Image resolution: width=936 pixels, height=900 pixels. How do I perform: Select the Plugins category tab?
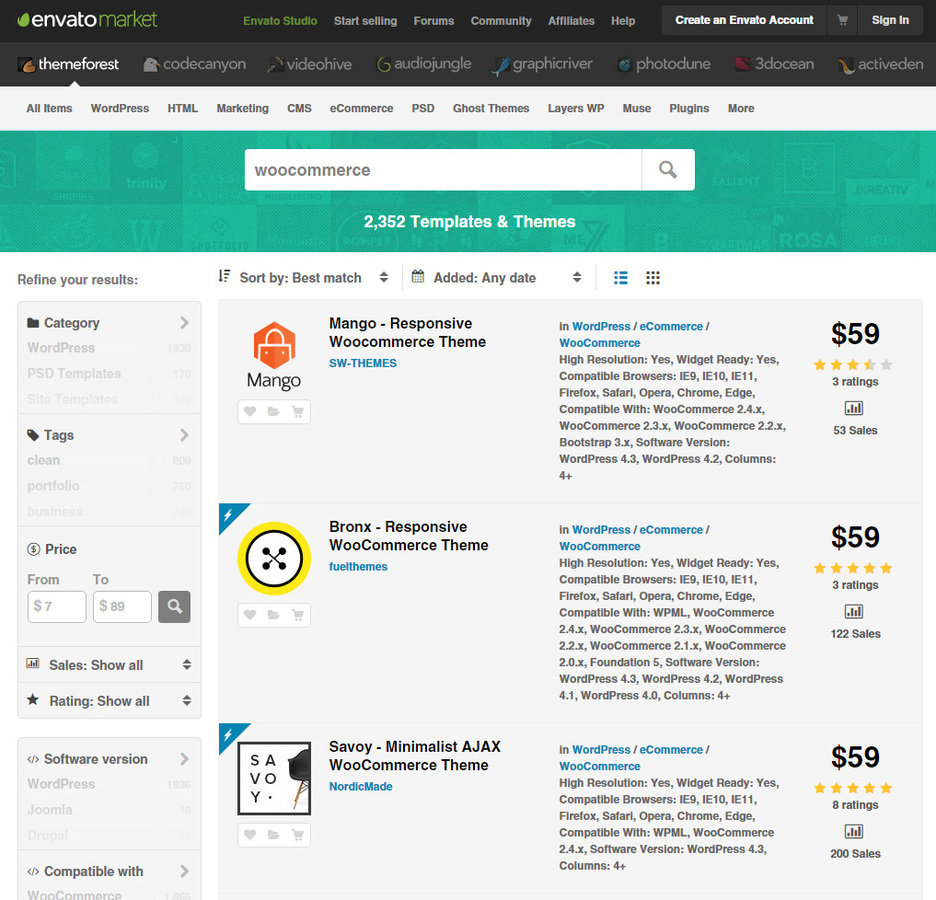(x=689, y=109)
